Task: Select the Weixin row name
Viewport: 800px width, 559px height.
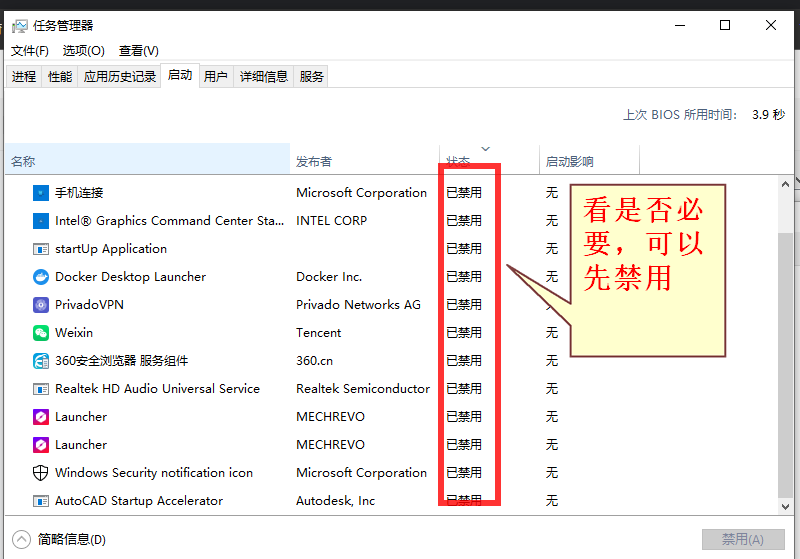Action: click(x=74, y=333)
